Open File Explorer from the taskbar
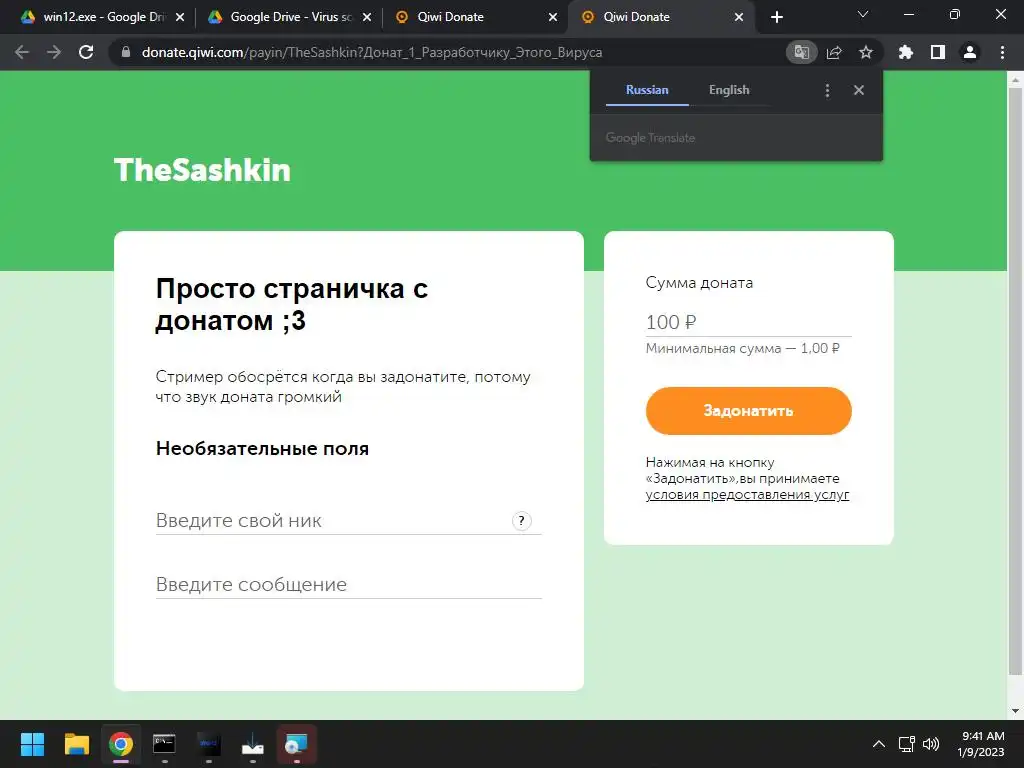The image size is (1024, 768). (76, 744)
